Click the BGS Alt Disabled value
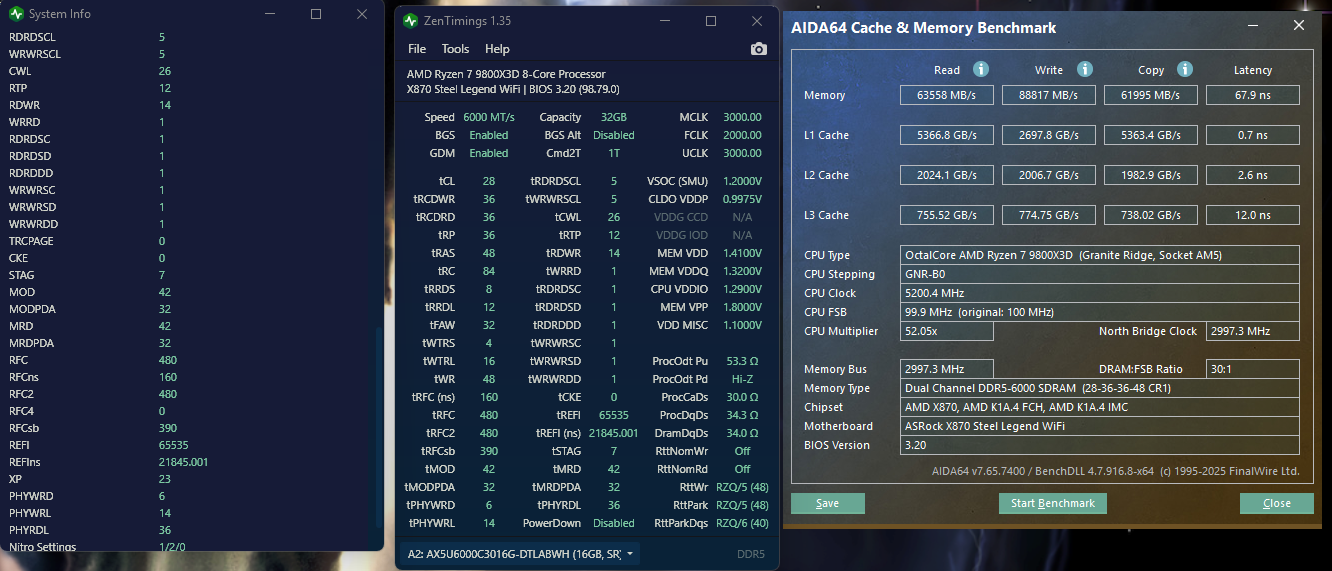This screenshot has height=571, width=1332. point(614,135)
